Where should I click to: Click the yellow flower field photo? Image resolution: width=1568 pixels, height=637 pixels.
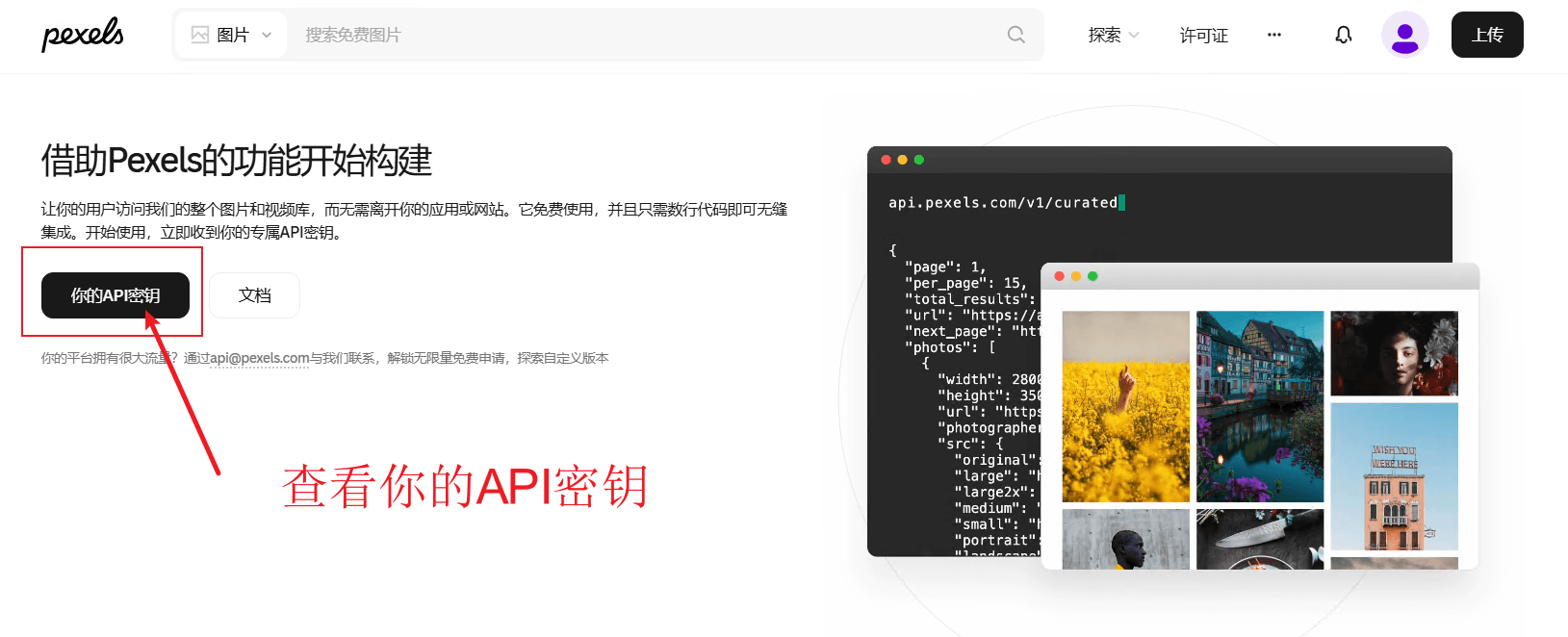pyautogui.click(x=1126, y=406)
